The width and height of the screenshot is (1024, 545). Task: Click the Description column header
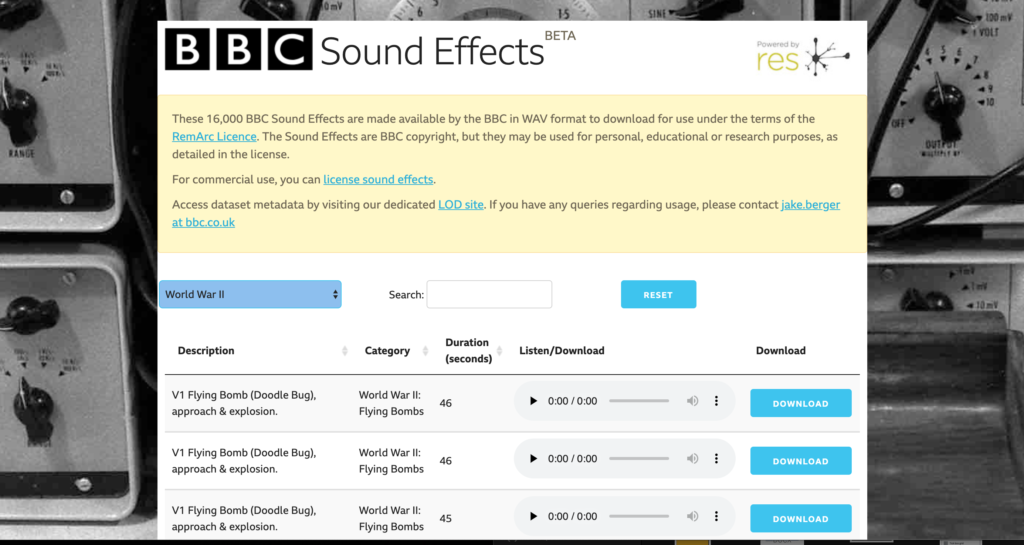(206, 350)
